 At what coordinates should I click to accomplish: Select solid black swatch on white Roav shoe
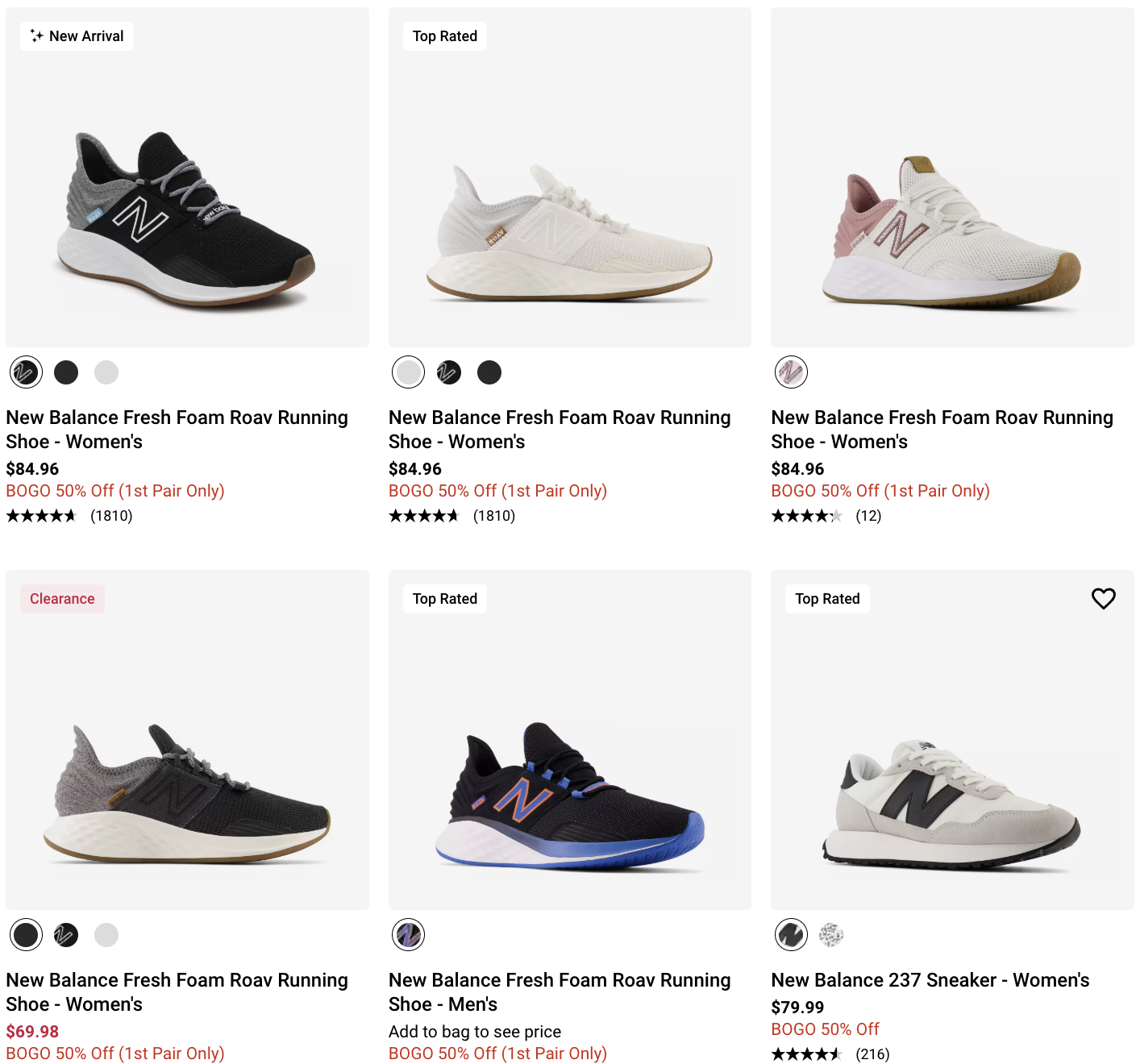(x=489, y=372)
